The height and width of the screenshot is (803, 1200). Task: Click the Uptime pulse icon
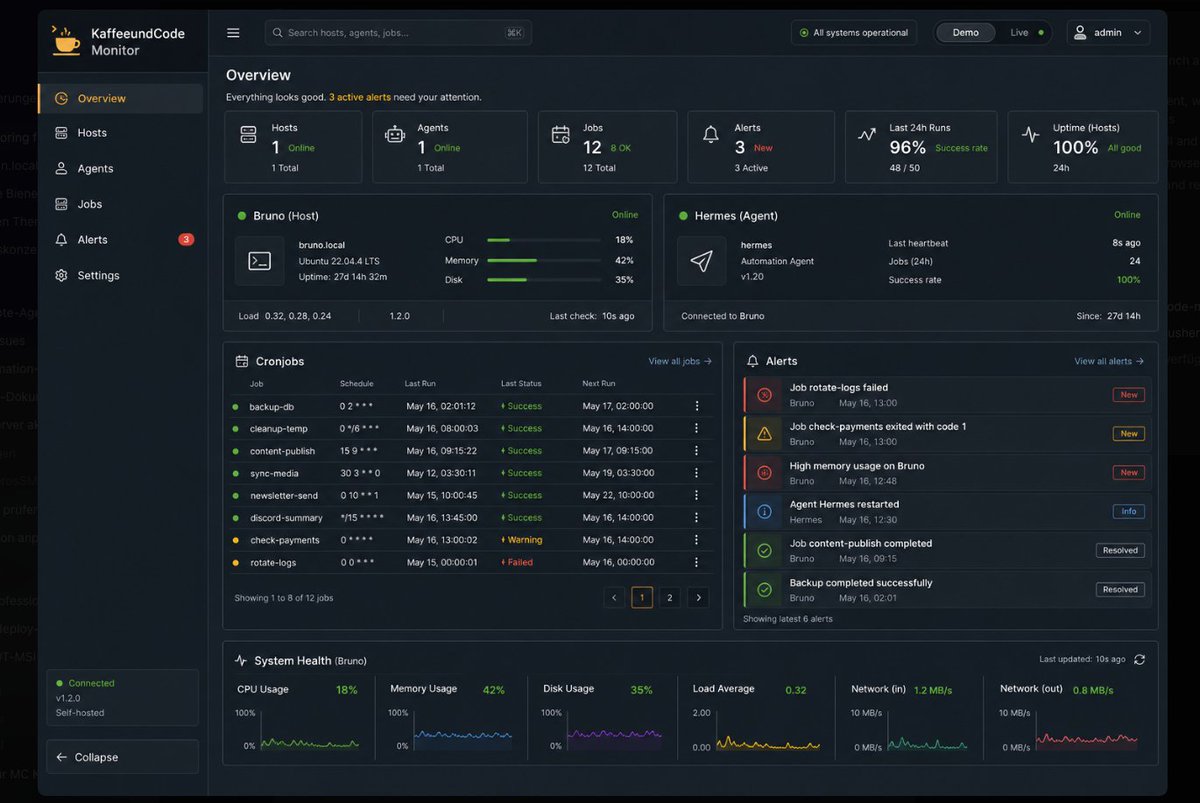(x=1030, y=135)
